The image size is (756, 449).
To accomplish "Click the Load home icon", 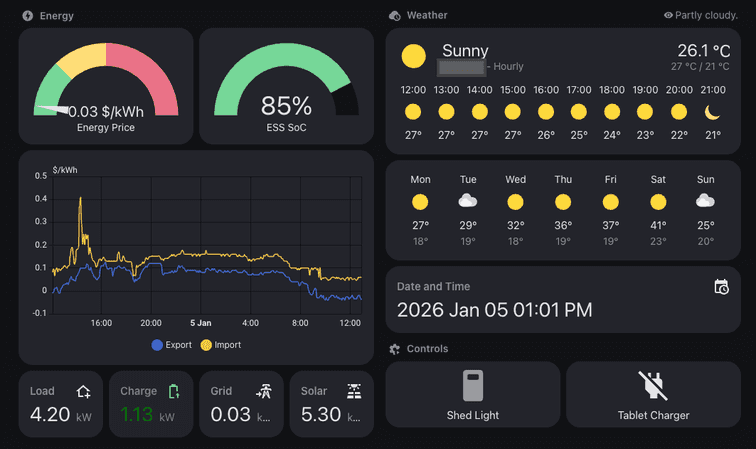I will (x=83, y=392).
